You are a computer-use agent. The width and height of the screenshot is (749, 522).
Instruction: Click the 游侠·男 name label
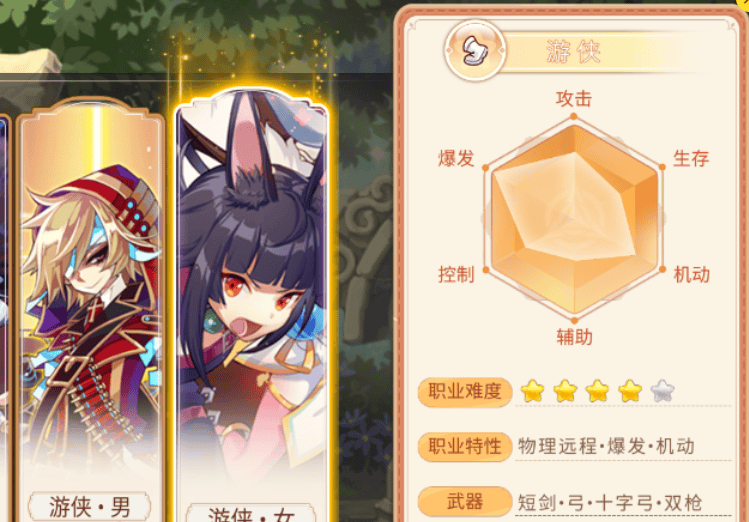(x=90, y=506)
